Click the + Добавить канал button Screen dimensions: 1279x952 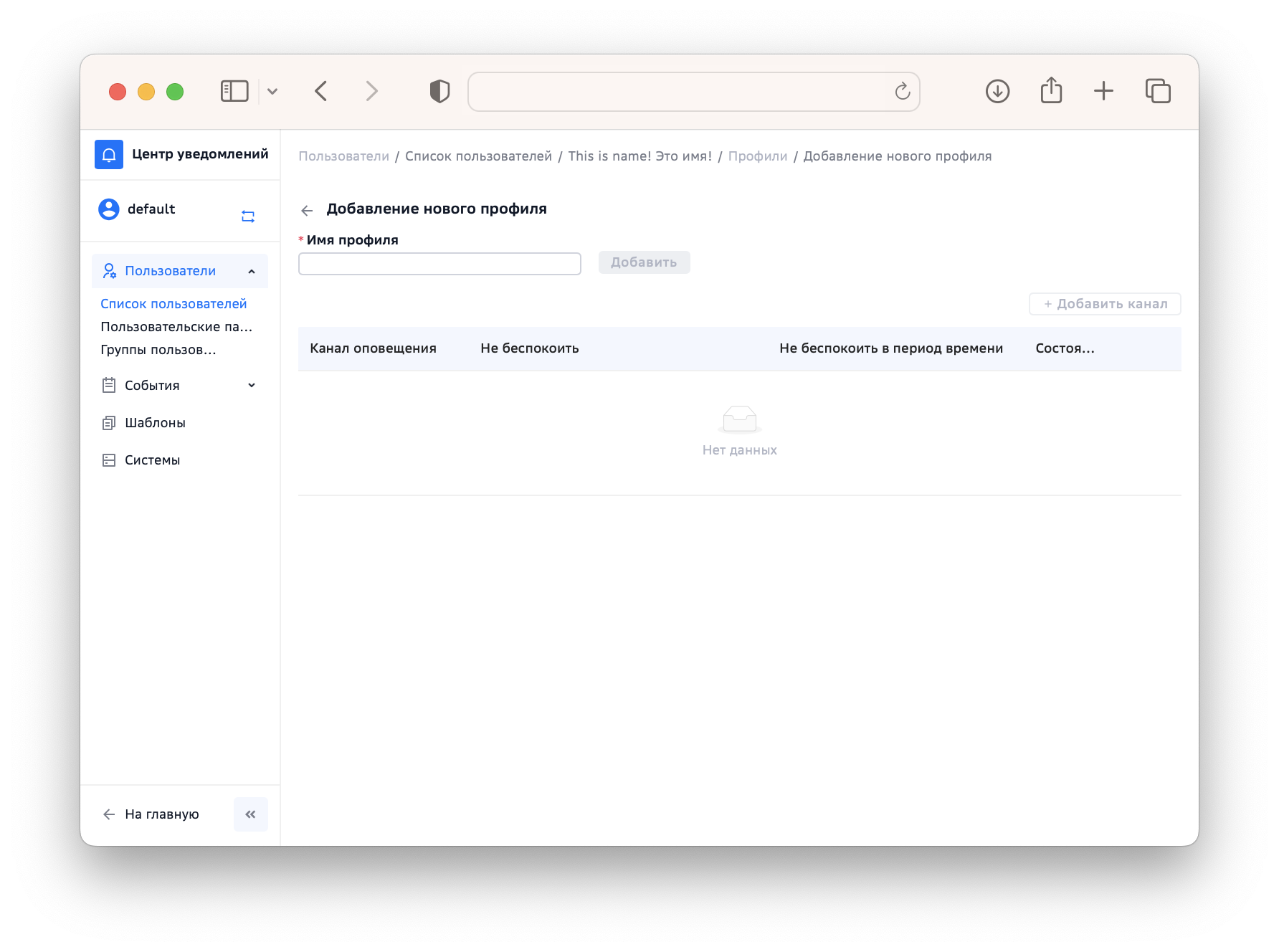click(x=1105, y=304)
